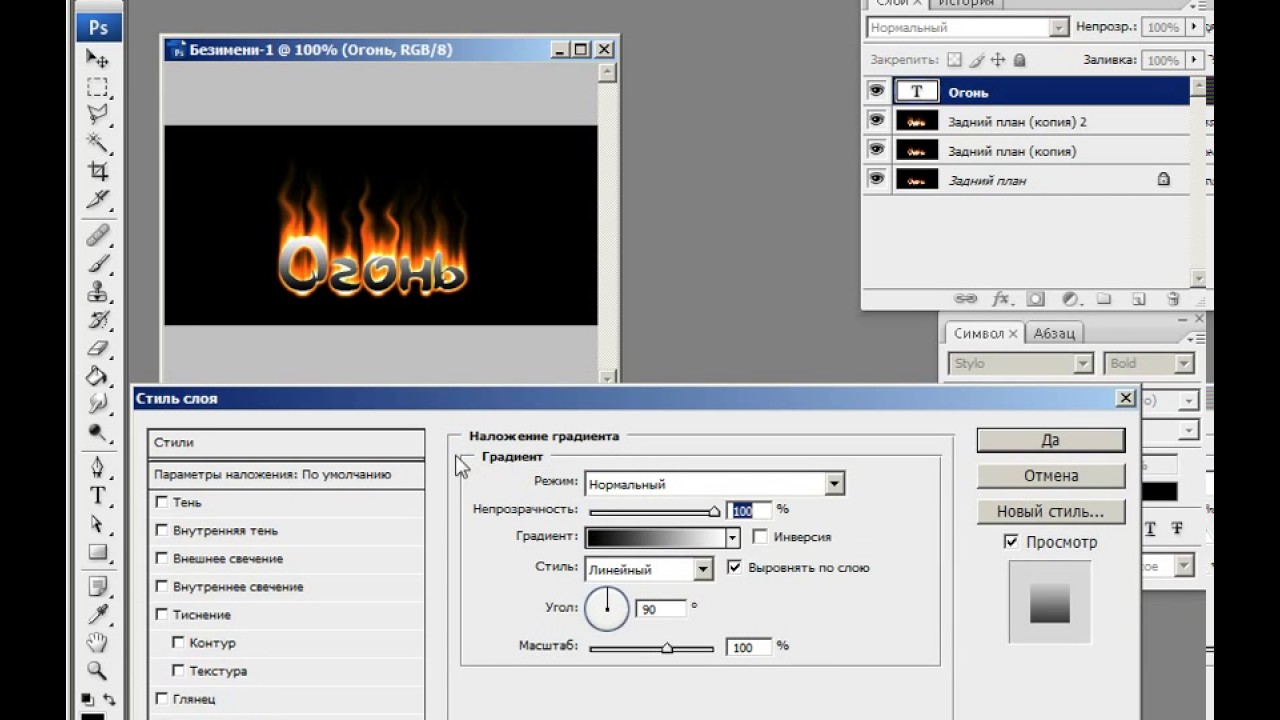The width and height of the screenshot is (1280, 720).
Task: Select the Pen tool
Action: [x=97, y=468]
